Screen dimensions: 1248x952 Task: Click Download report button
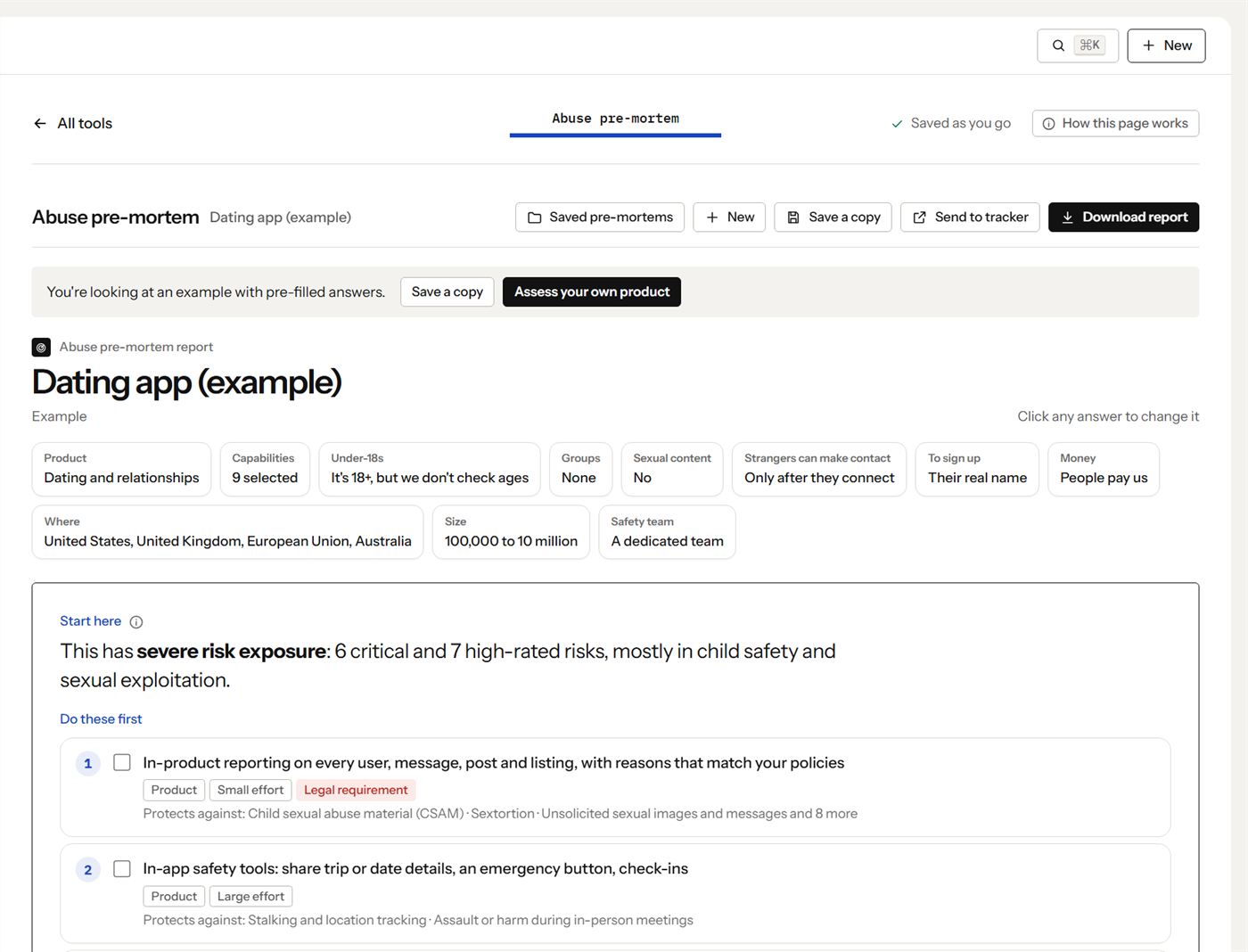coord(1123,217)
